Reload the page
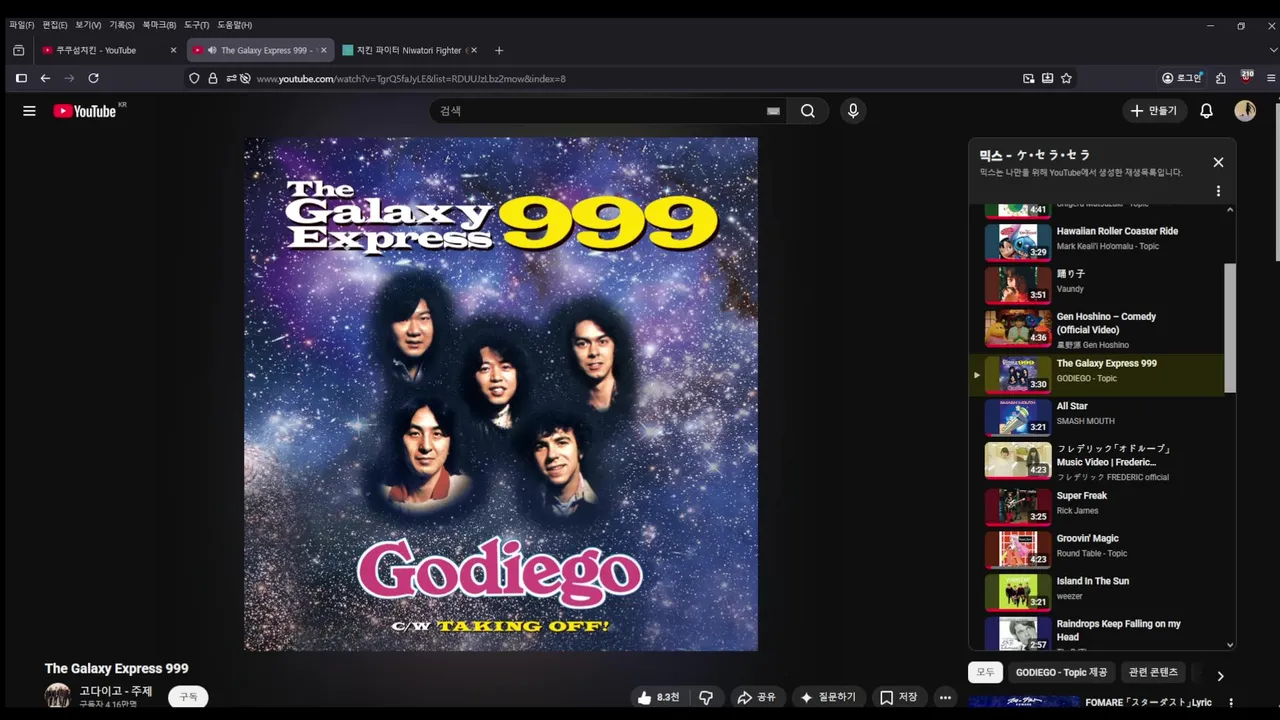Image resolution: width=1280 pixels, height=720 pixels. (93, 78)
